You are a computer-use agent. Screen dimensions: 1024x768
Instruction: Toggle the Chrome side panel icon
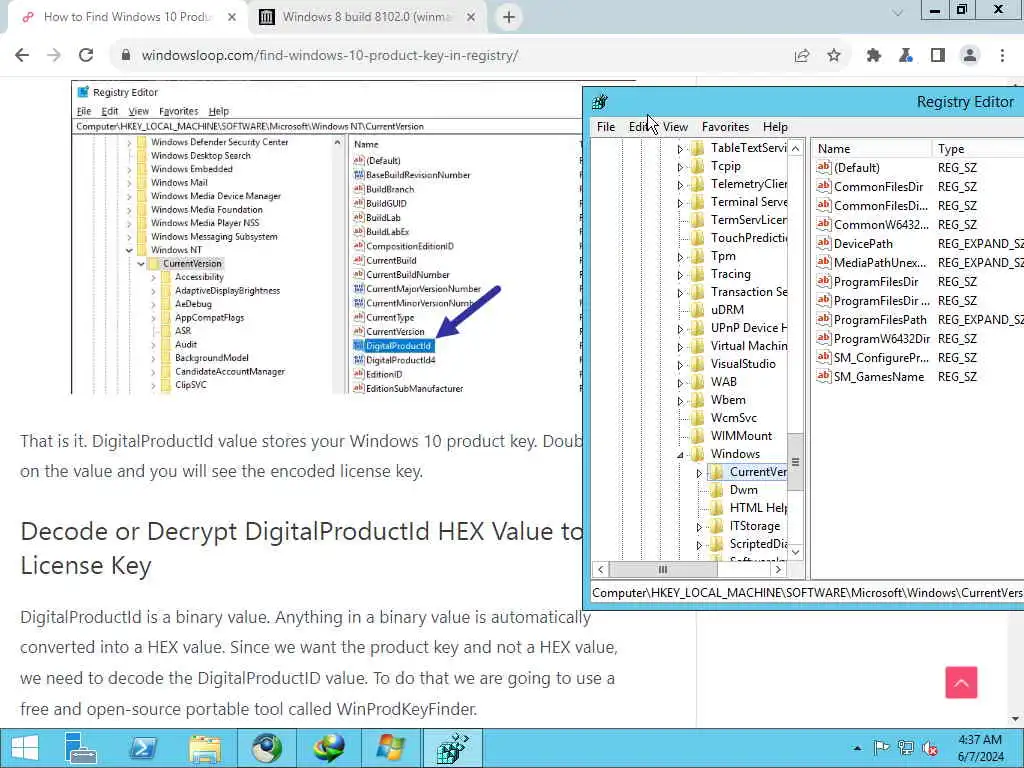click(x=938, y=56)
